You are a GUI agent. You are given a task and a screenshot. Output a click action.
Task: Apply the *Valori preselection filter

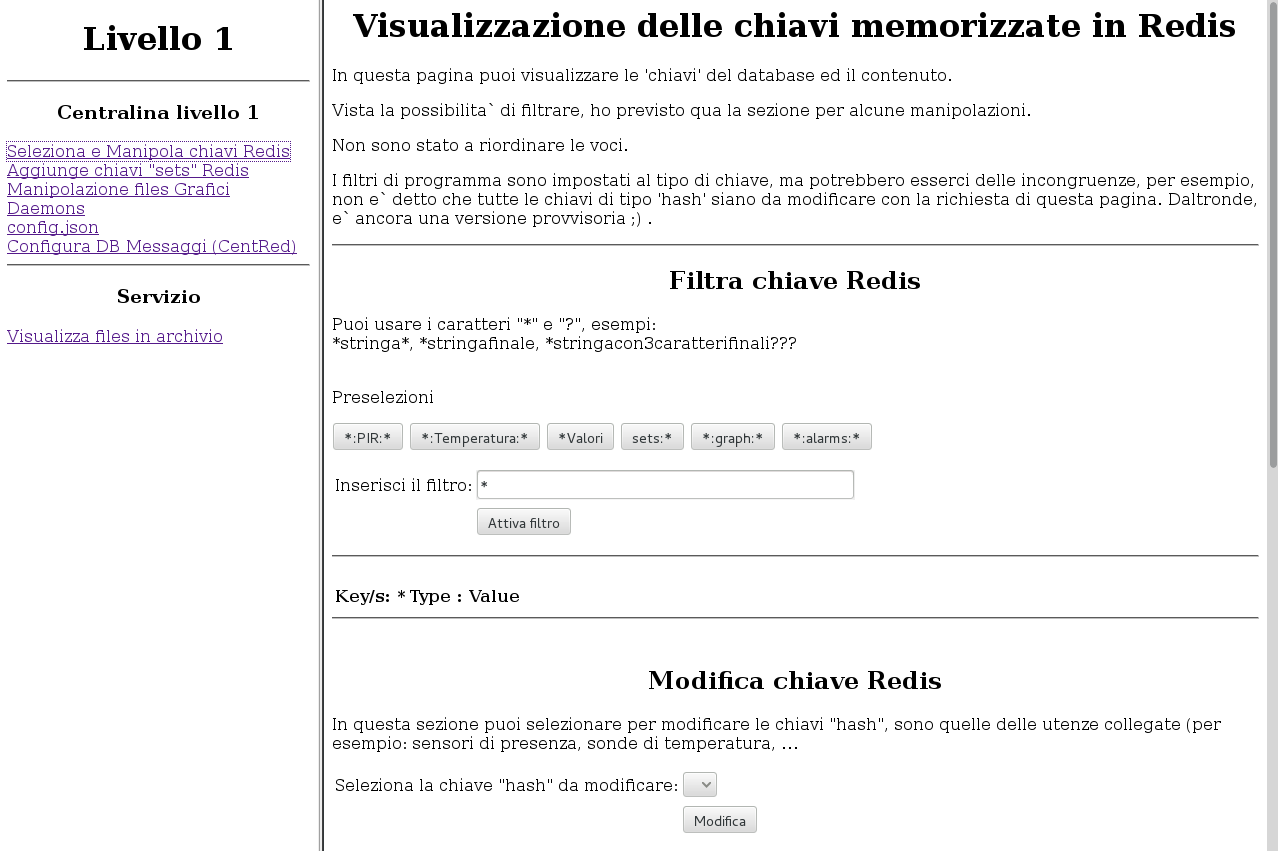(x=581, y=437)
